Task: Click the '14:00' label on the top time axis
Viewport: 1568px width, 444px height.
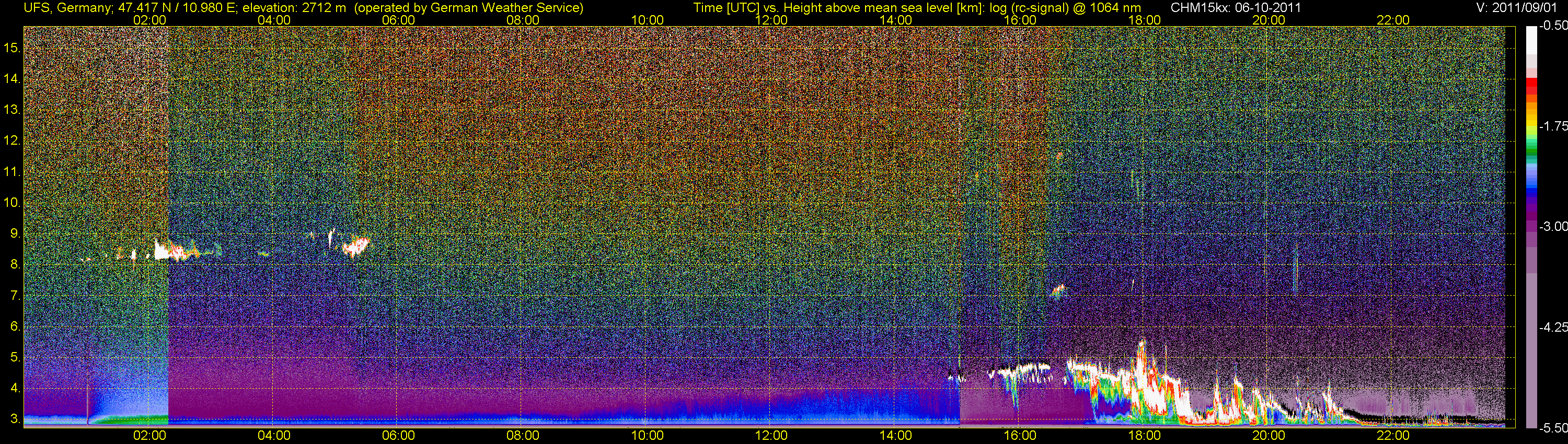Action: coord(896,20)
